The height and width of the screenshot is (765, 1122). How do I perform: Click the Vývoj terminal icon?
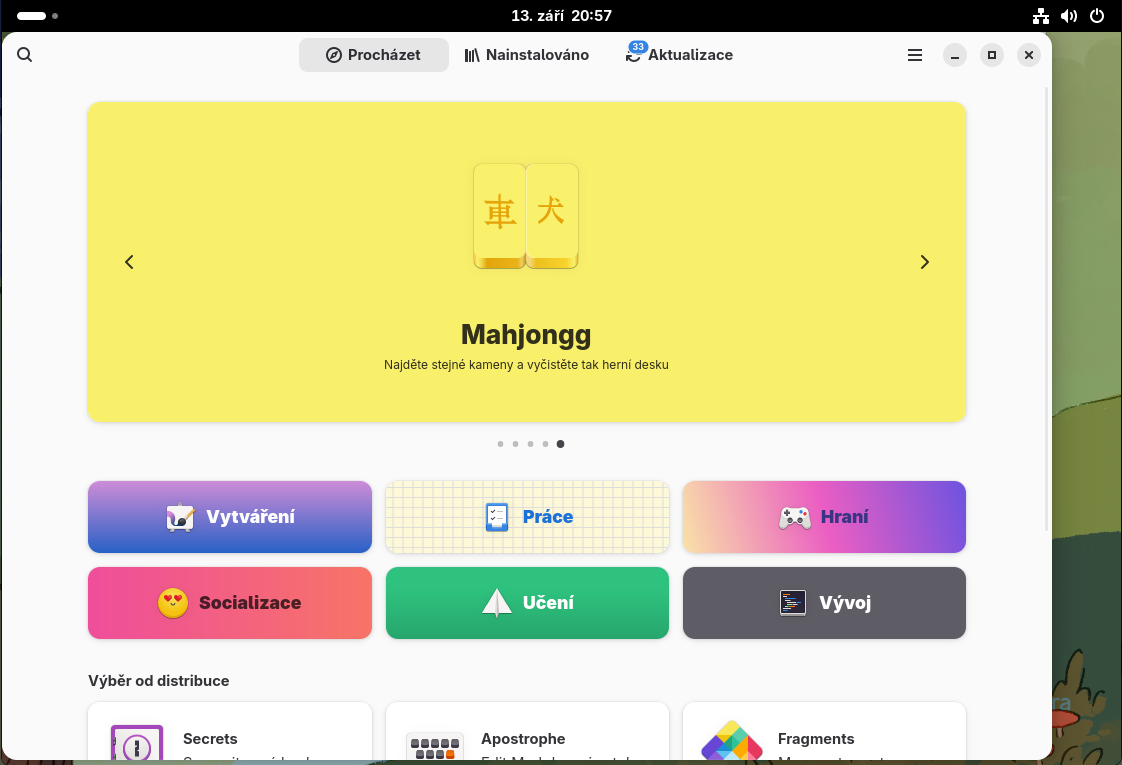[x=793, y=603]
